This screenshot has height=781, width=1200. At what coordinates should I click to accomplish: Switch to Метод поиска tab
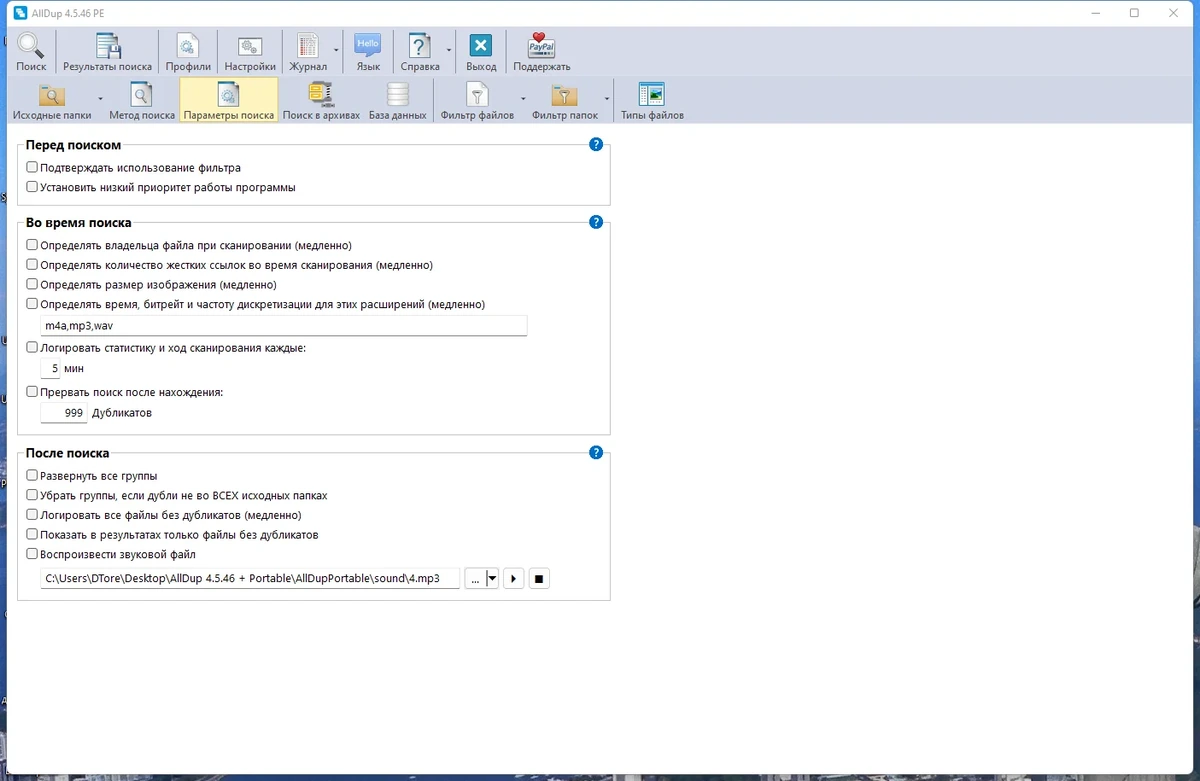pyautogui.click(x=142, y=101)
